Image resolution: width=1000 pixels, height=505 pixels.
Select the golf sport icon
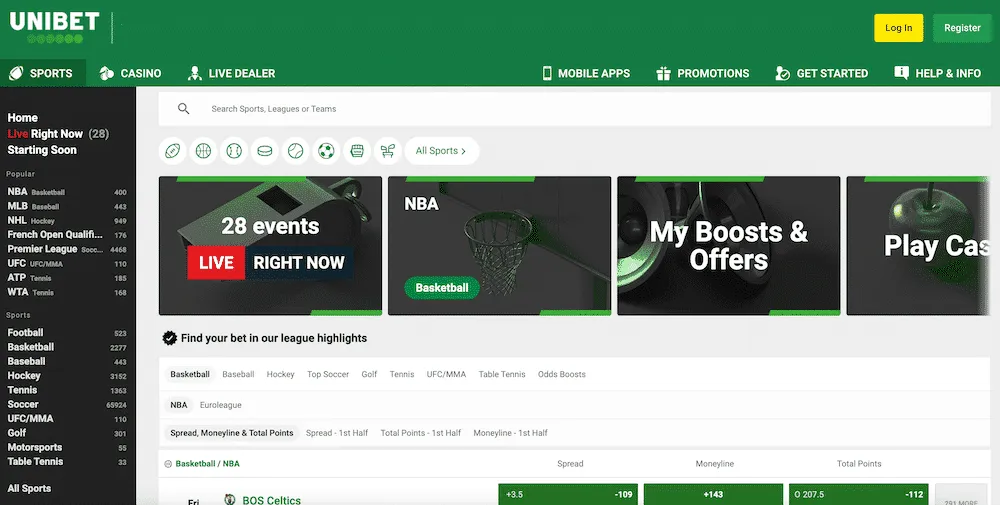(388, 151)
